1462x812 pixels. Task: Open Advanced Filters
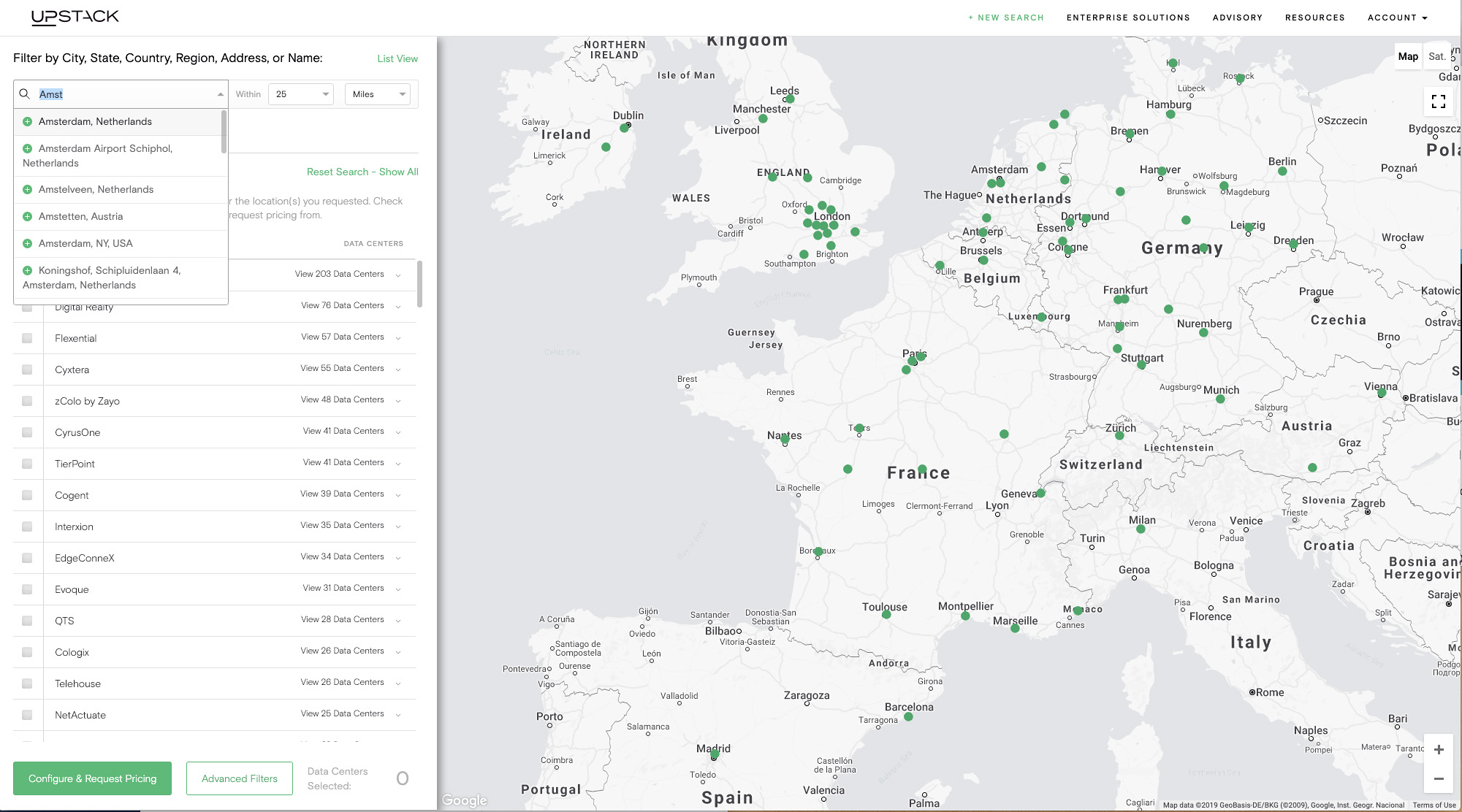240,778
